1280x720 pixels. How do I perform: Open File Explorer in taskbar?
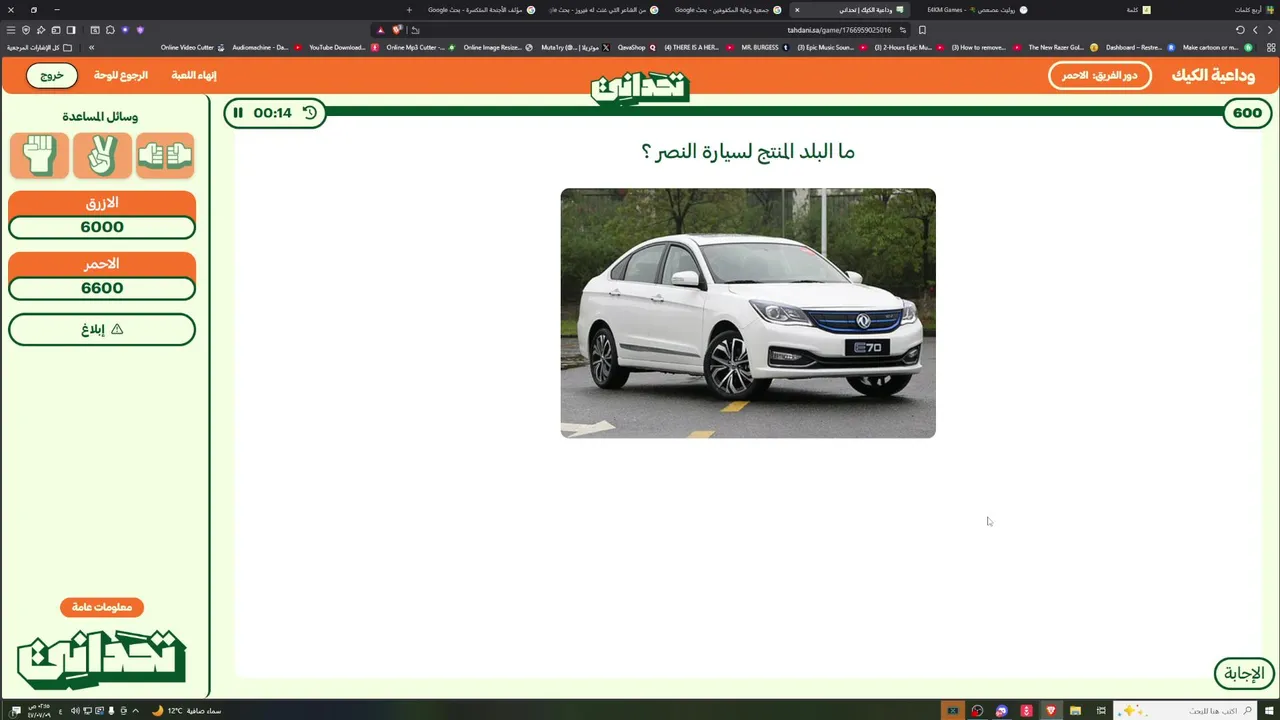(1076, 711)
